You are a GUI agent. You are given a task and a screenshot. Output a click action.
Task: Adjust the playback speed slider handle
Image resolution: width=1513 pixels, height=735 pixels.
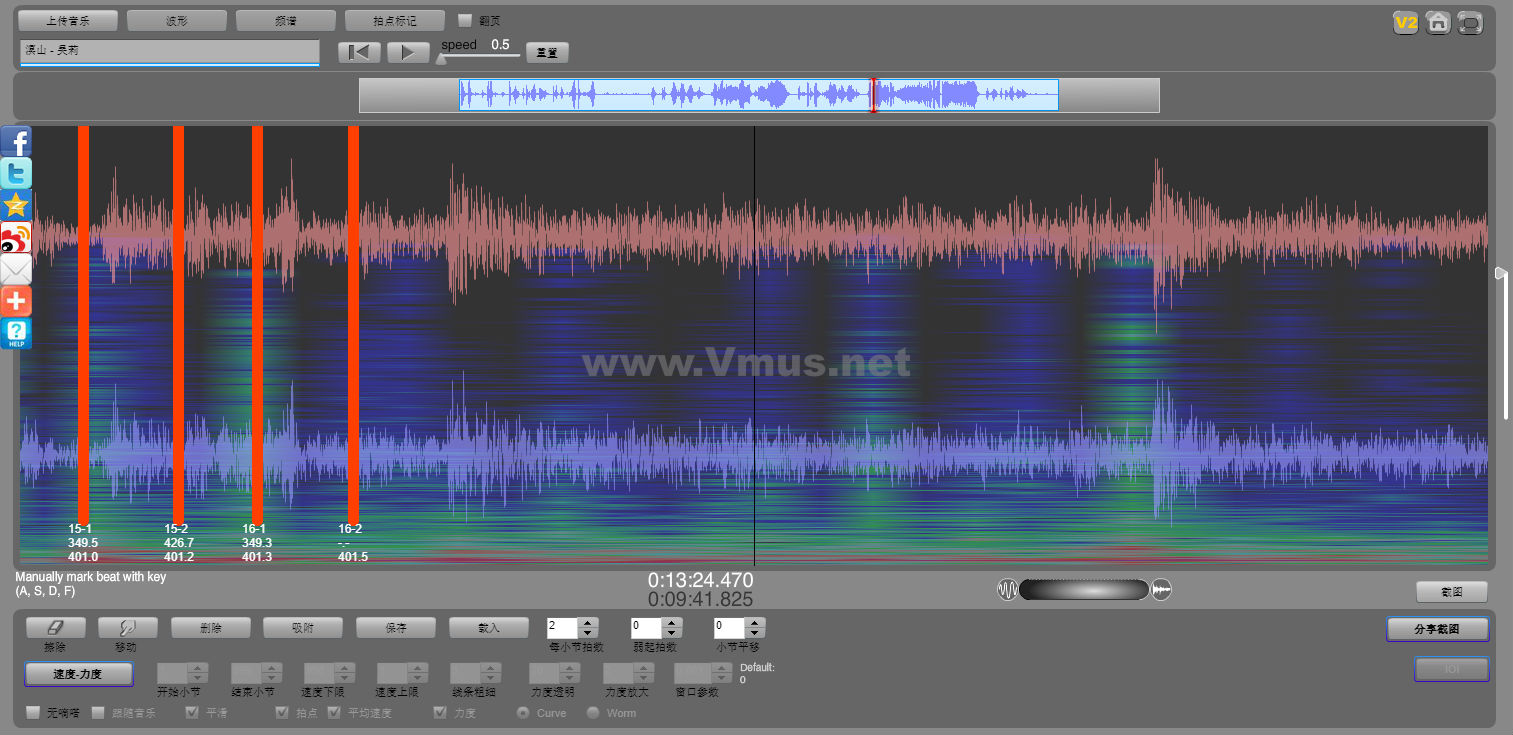(440, 58)
